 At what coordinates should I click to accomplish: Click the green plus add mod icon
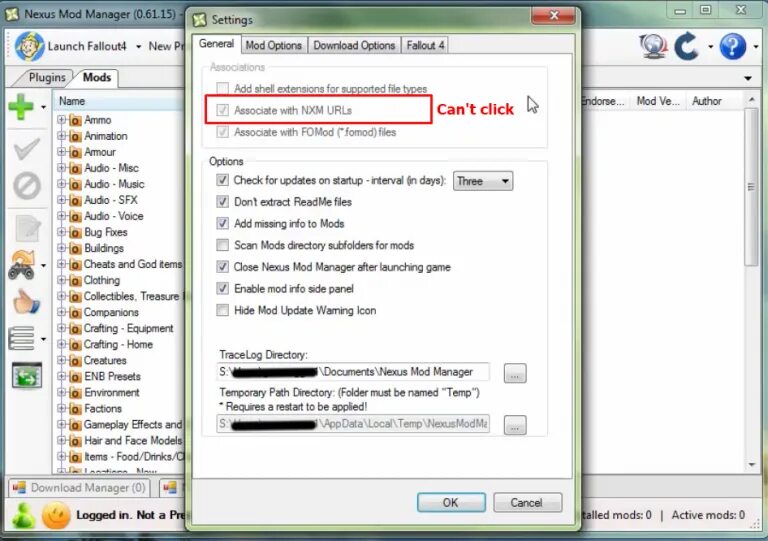(21, 106)
